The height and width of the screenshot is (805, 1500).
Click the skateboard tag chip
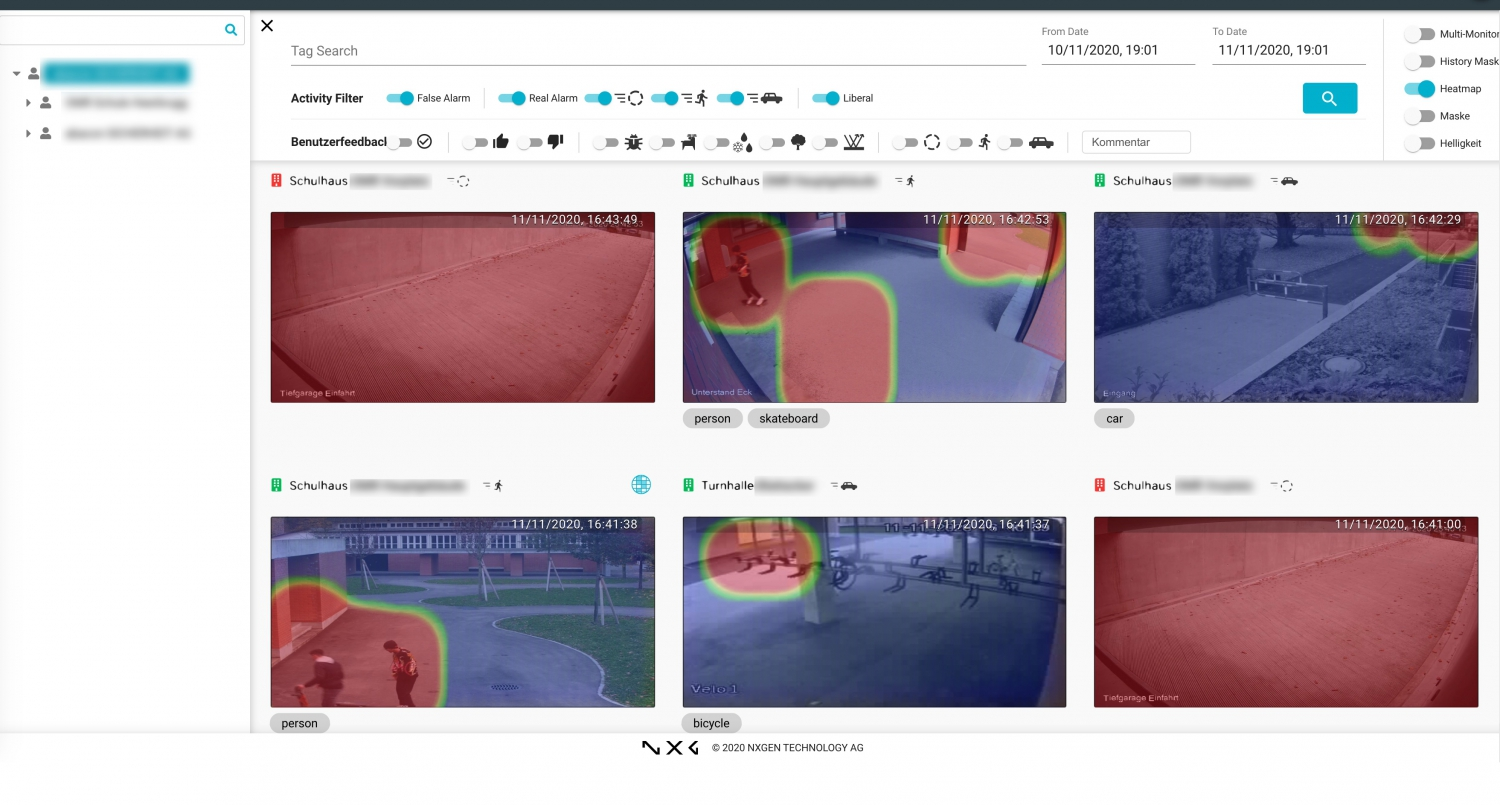pos(788,419)
